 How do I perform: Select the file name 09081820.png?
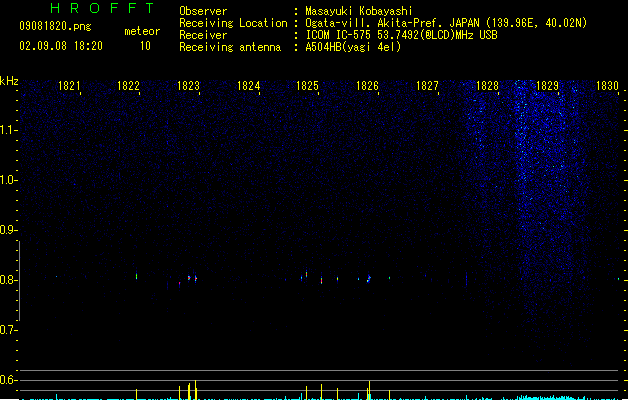(x=55, y=26)
